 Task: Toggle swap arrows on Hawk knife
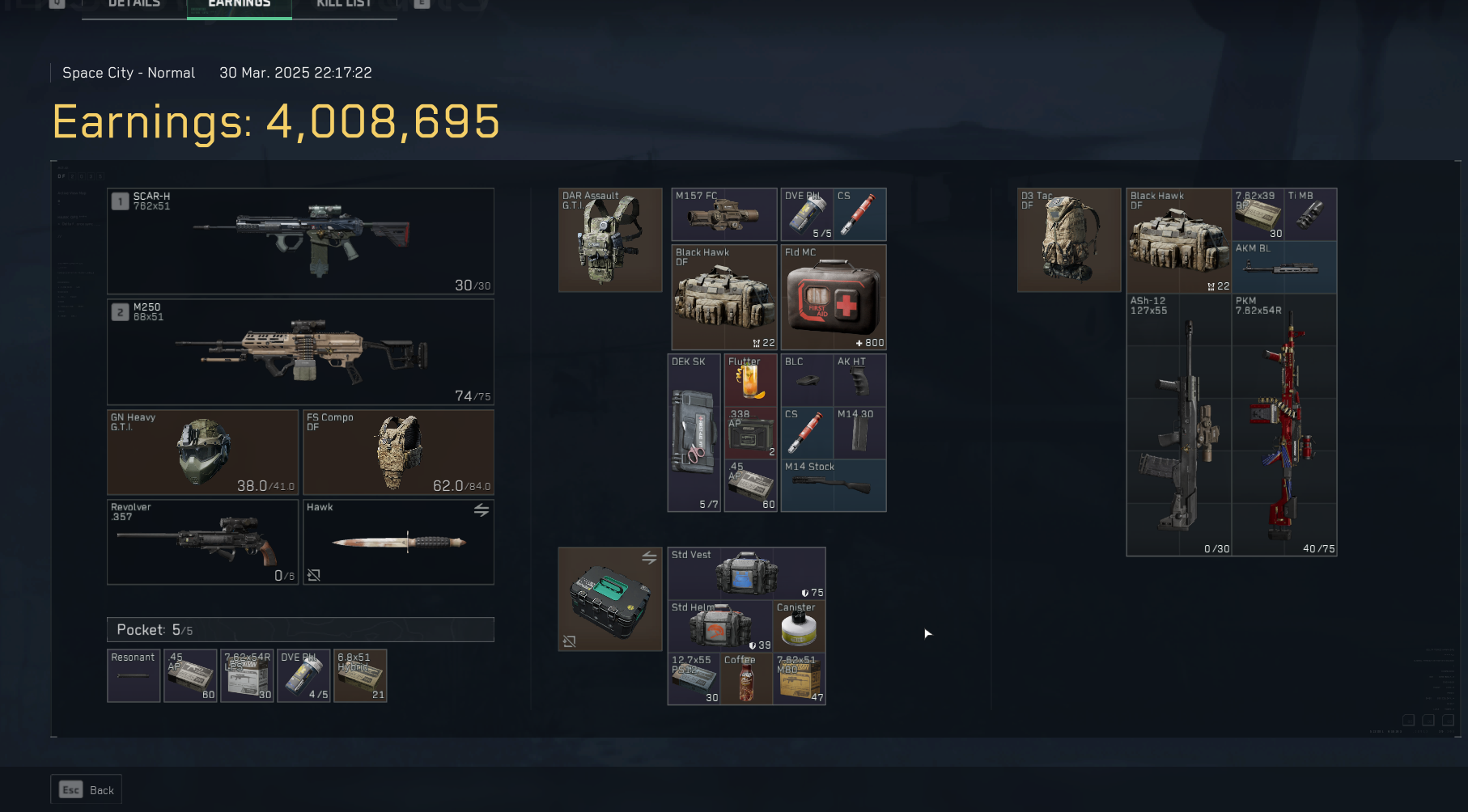tap(482, 510)
